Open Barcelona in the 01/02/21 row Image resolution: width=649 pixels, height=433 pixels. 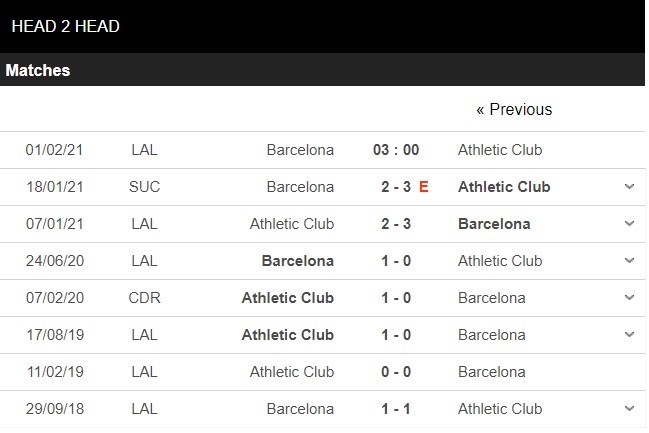300,150
